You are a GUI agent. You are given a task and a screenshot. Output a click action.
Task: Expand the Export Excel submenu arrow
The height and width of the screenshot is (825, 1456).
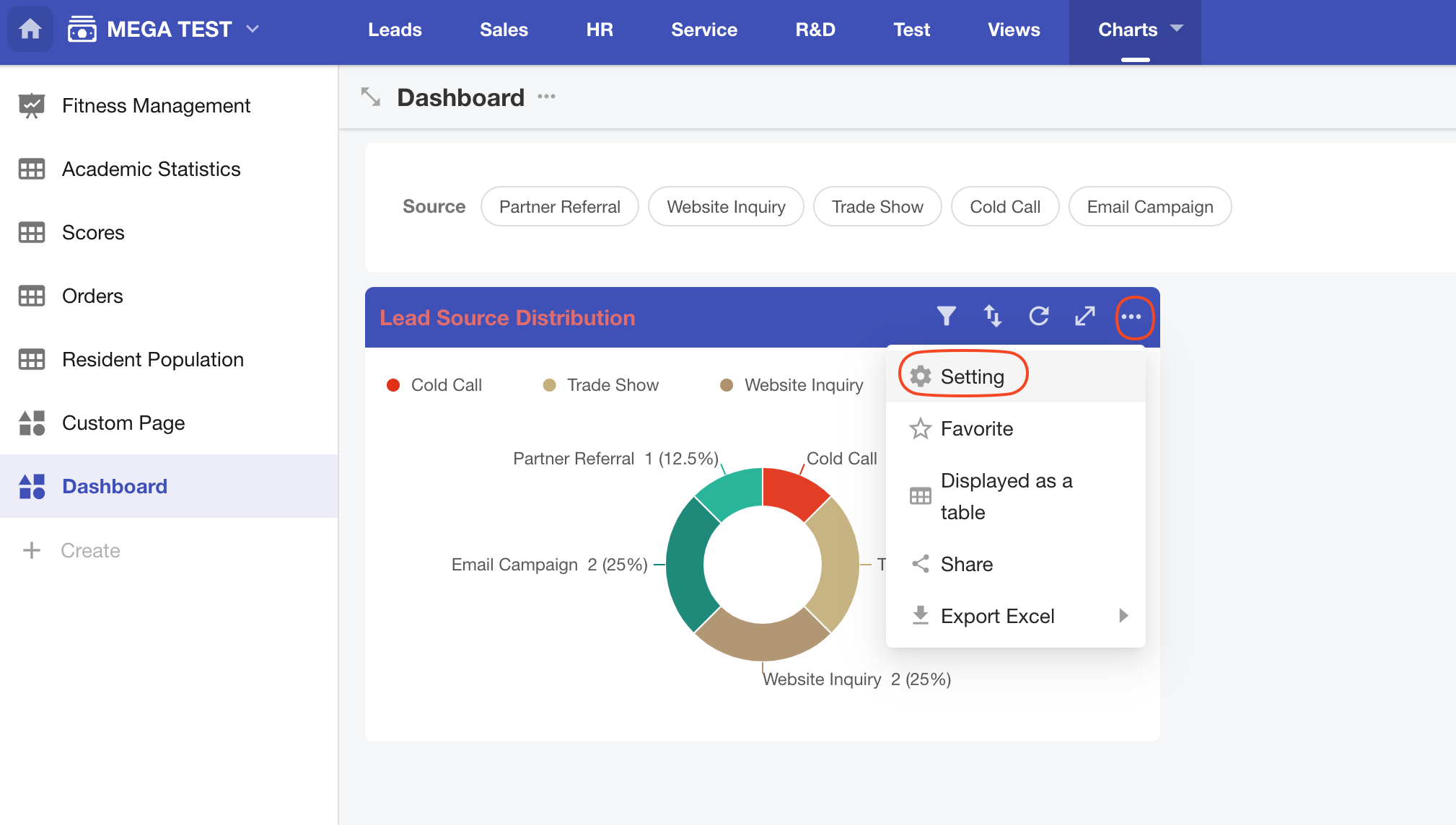click(x=1123, y=615)
